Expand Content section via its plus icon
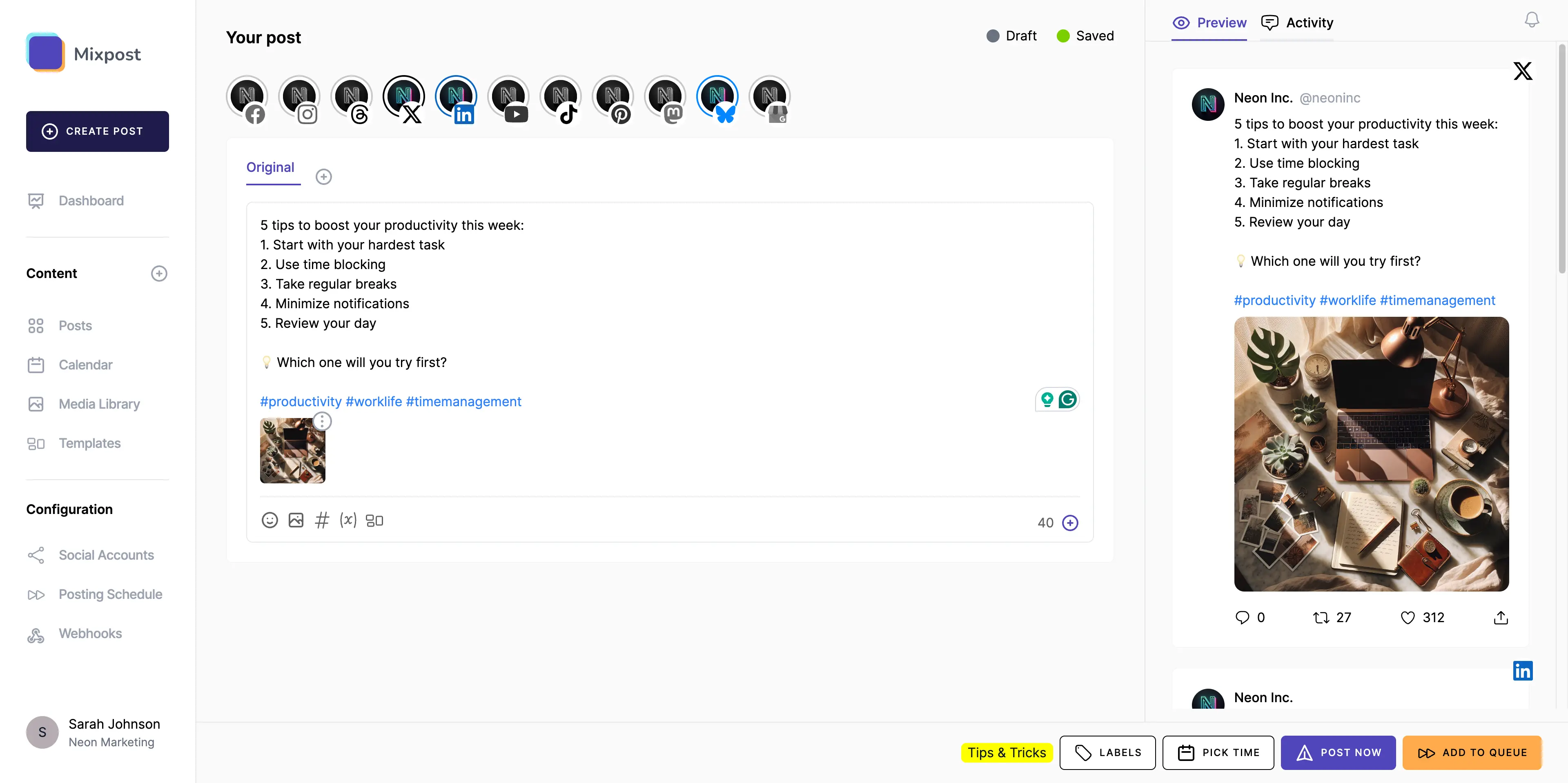This screenshot has width=1568, height=783. click(159, 273)
